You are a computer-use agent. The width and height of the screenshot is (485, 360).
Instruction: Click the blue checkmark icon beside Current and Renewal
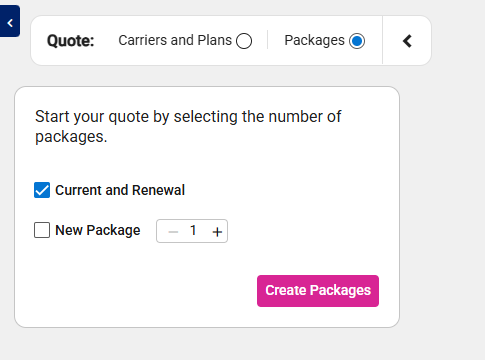point(42,190)
